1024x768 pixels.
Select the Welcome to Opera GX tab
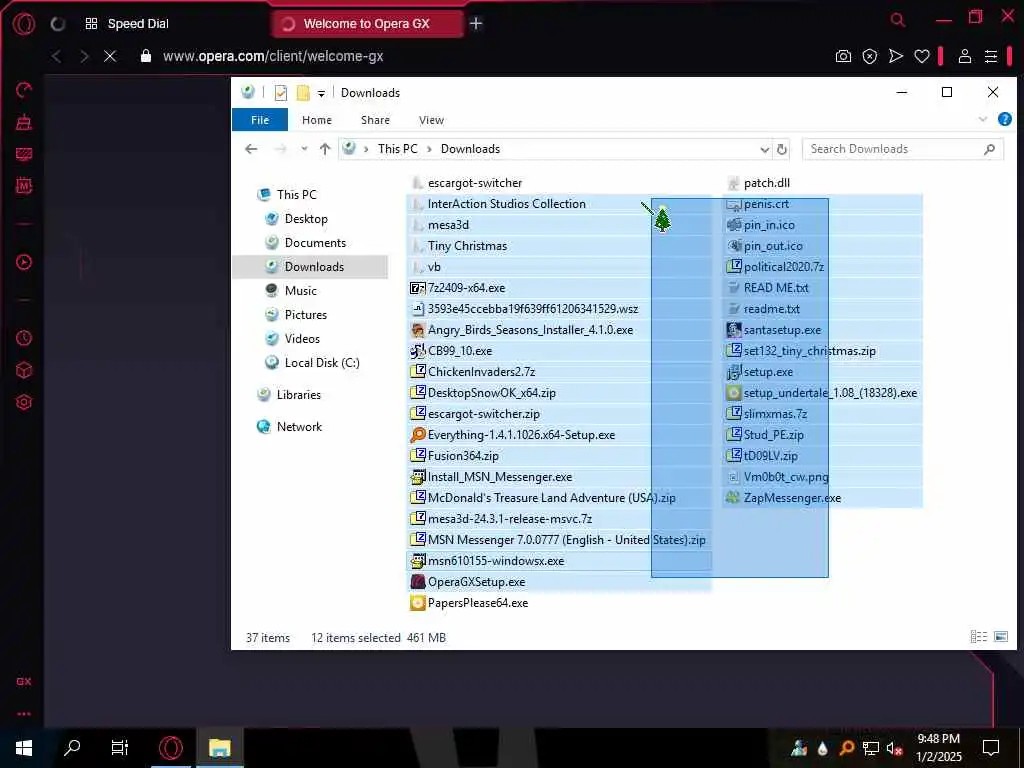click(x=366, y=24)
